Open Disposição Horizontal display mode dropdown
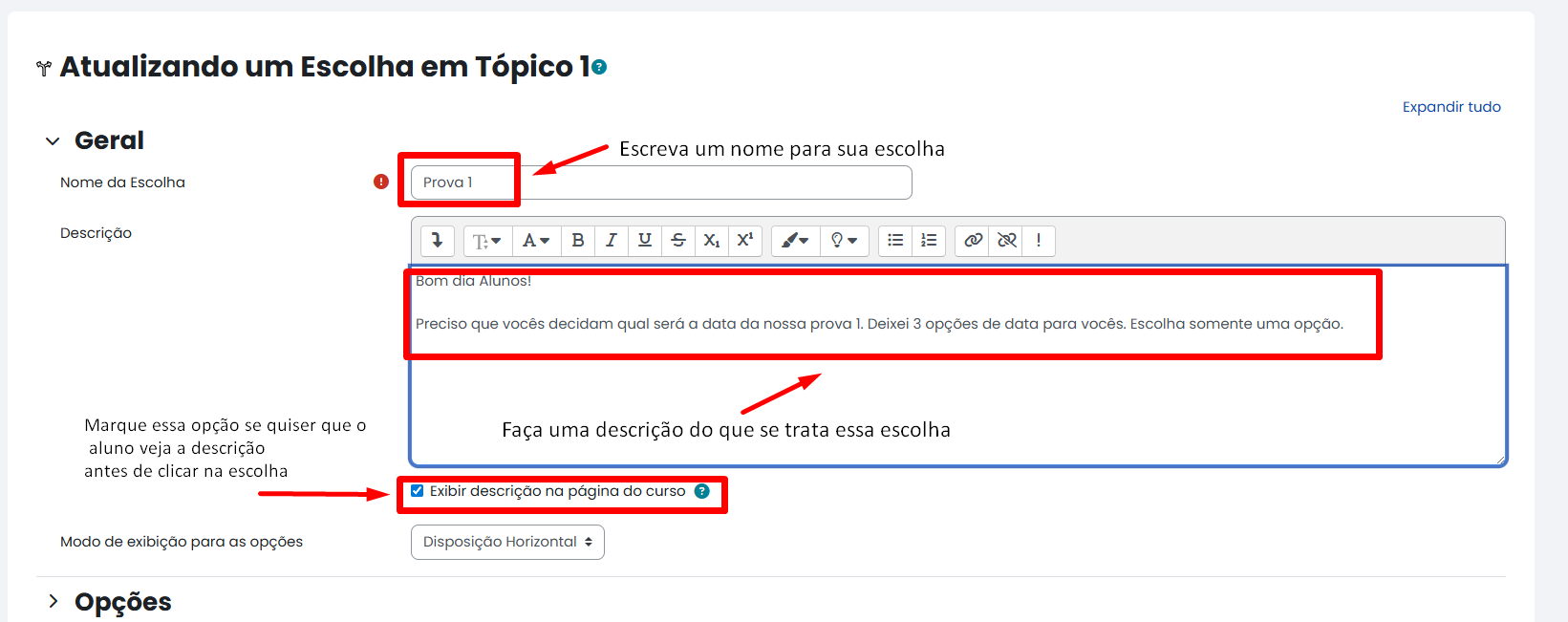Viewport: 1568px width, 622px height. click(x=507, y=542)
